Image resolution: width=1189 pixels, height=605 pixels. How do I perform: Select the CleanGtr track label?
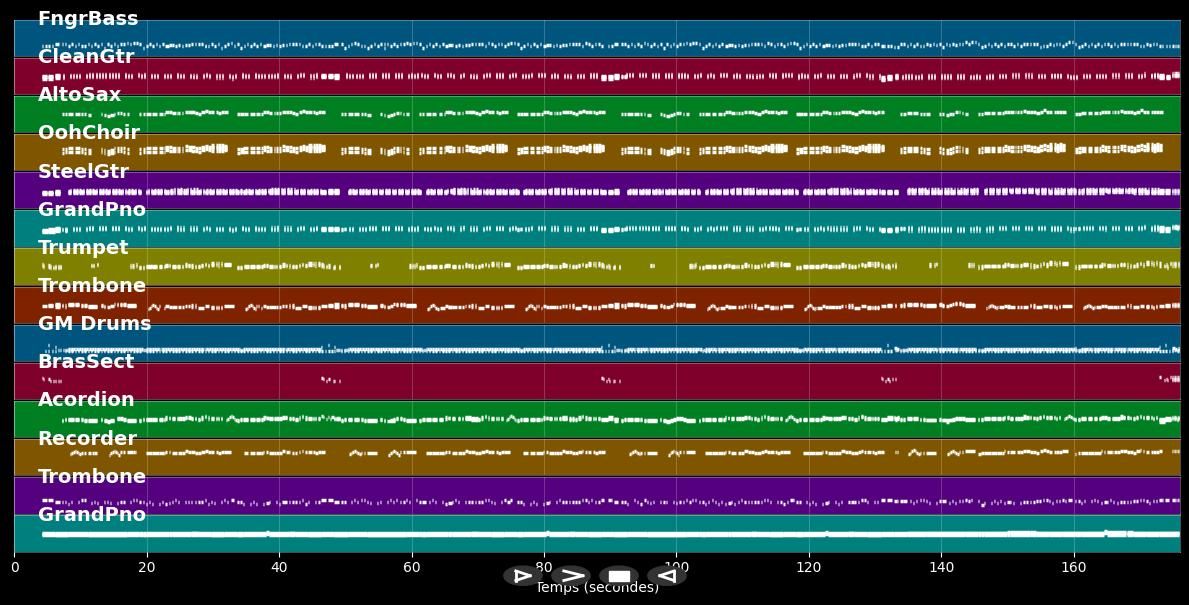pyautogui.click(x=86, y=57)
